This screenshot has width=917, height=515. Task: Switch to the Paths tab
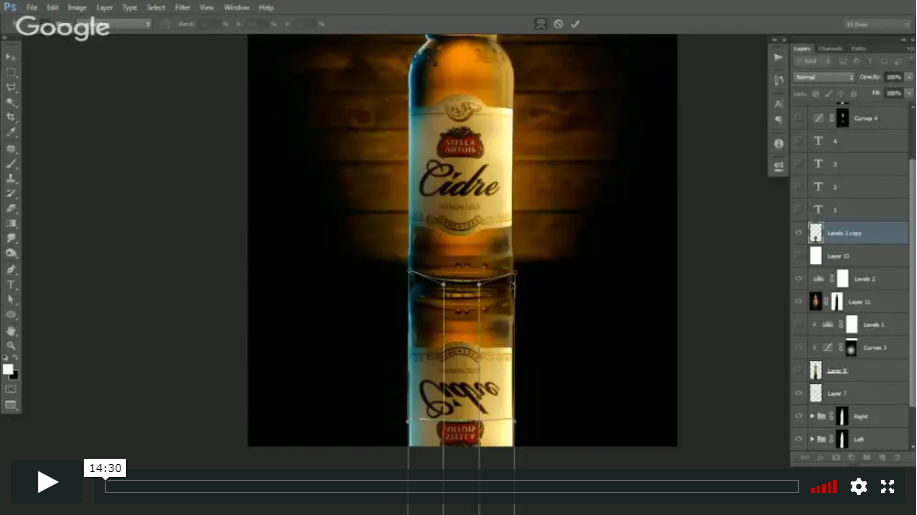coord(859,49)
